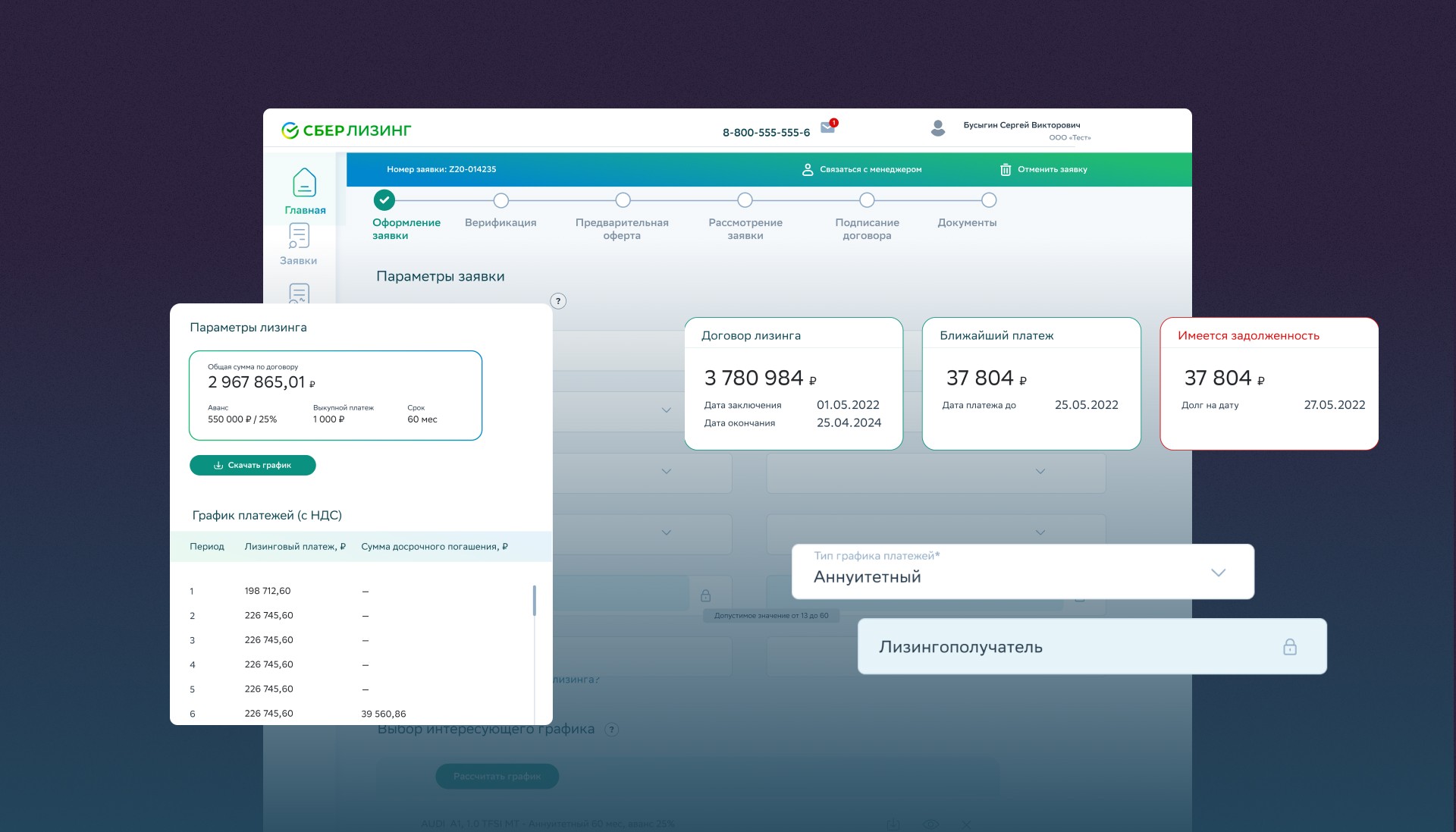Click the help question mark near Параметры заявки

[x=558, y=301]
